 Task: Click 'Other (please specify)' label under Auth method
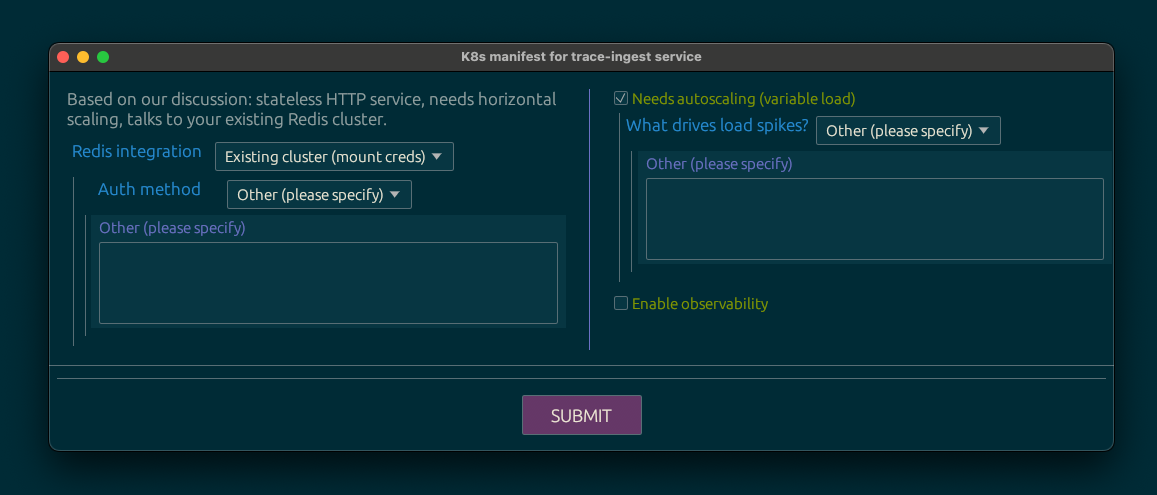(172, 228)
